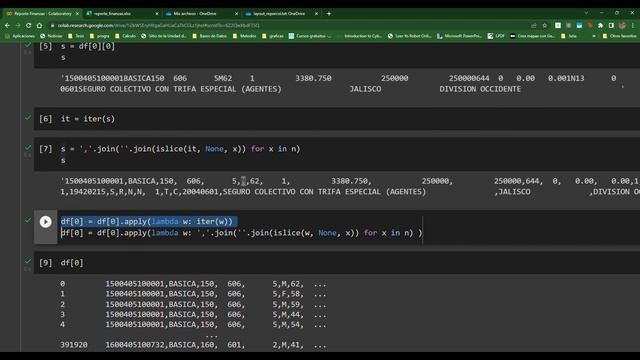640x360 pixels.
Task: Click cell [9] code df[0]
Action: click(72, 263)
